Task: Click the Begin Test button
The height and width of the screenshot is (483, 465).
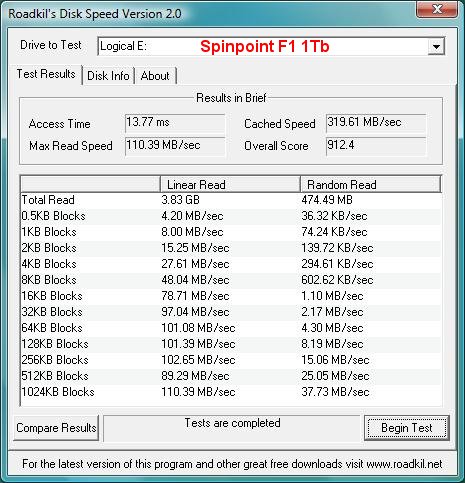Action: [x=407, y=428]
